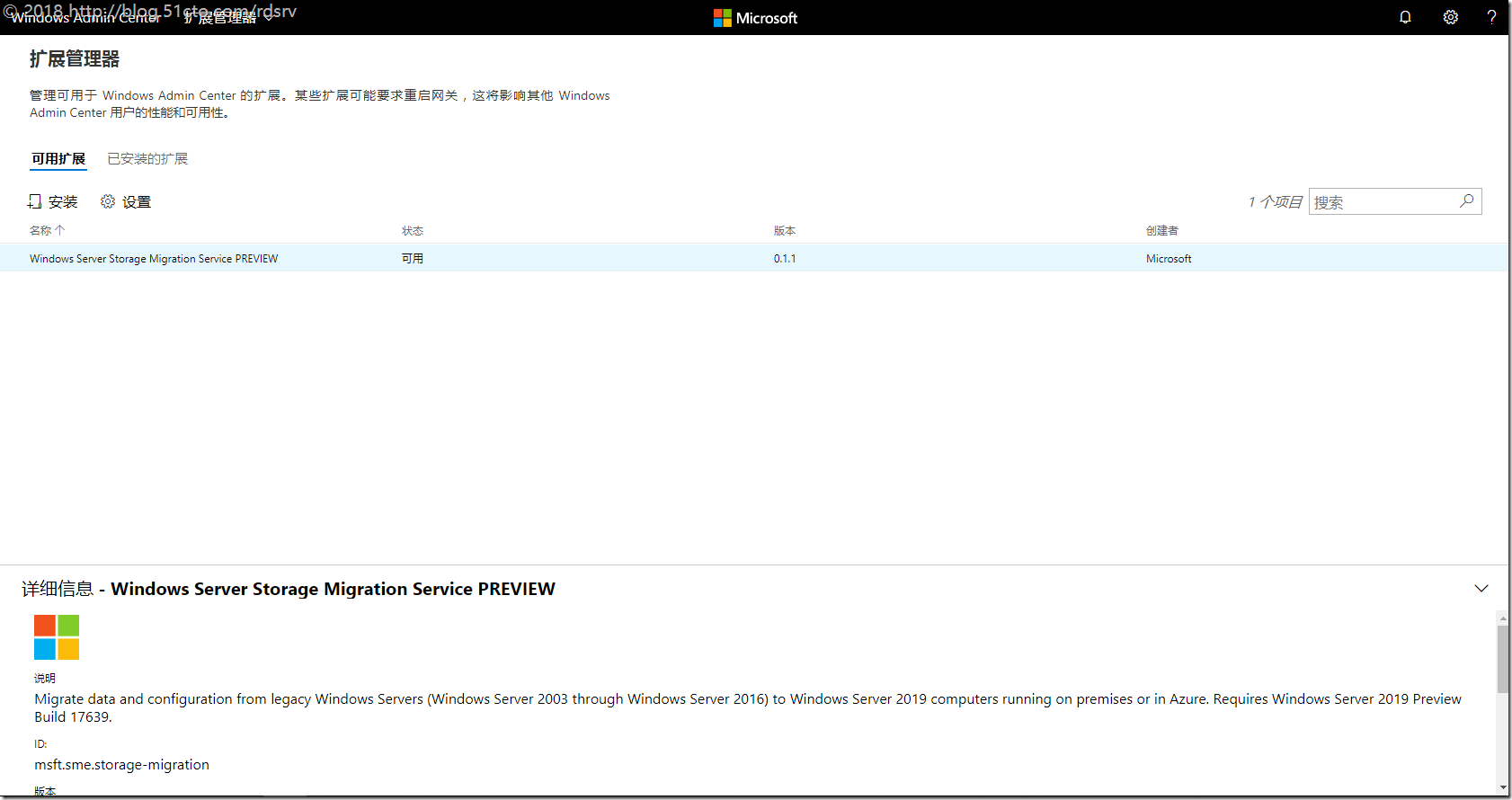Open the 设置 settings toolbar button

[x=126, y=201]
